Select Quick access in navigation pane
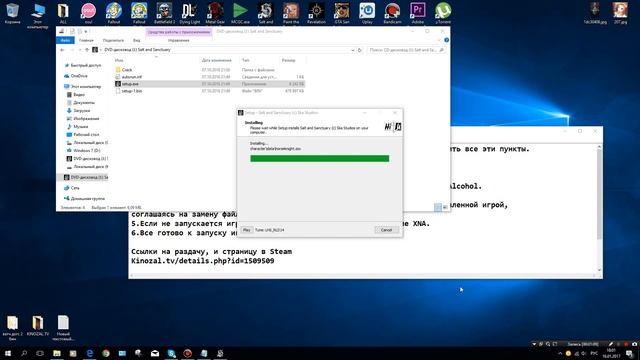This screenshot has height=360, width=640. pyautogui.click(x=83, y=65)
